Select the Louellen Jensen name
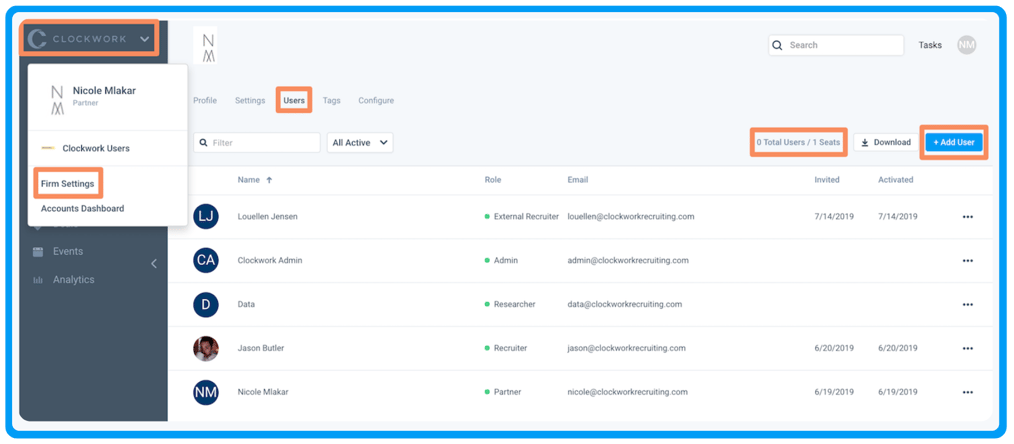This screenshot has width=1014, height=444. pos(268,217)
